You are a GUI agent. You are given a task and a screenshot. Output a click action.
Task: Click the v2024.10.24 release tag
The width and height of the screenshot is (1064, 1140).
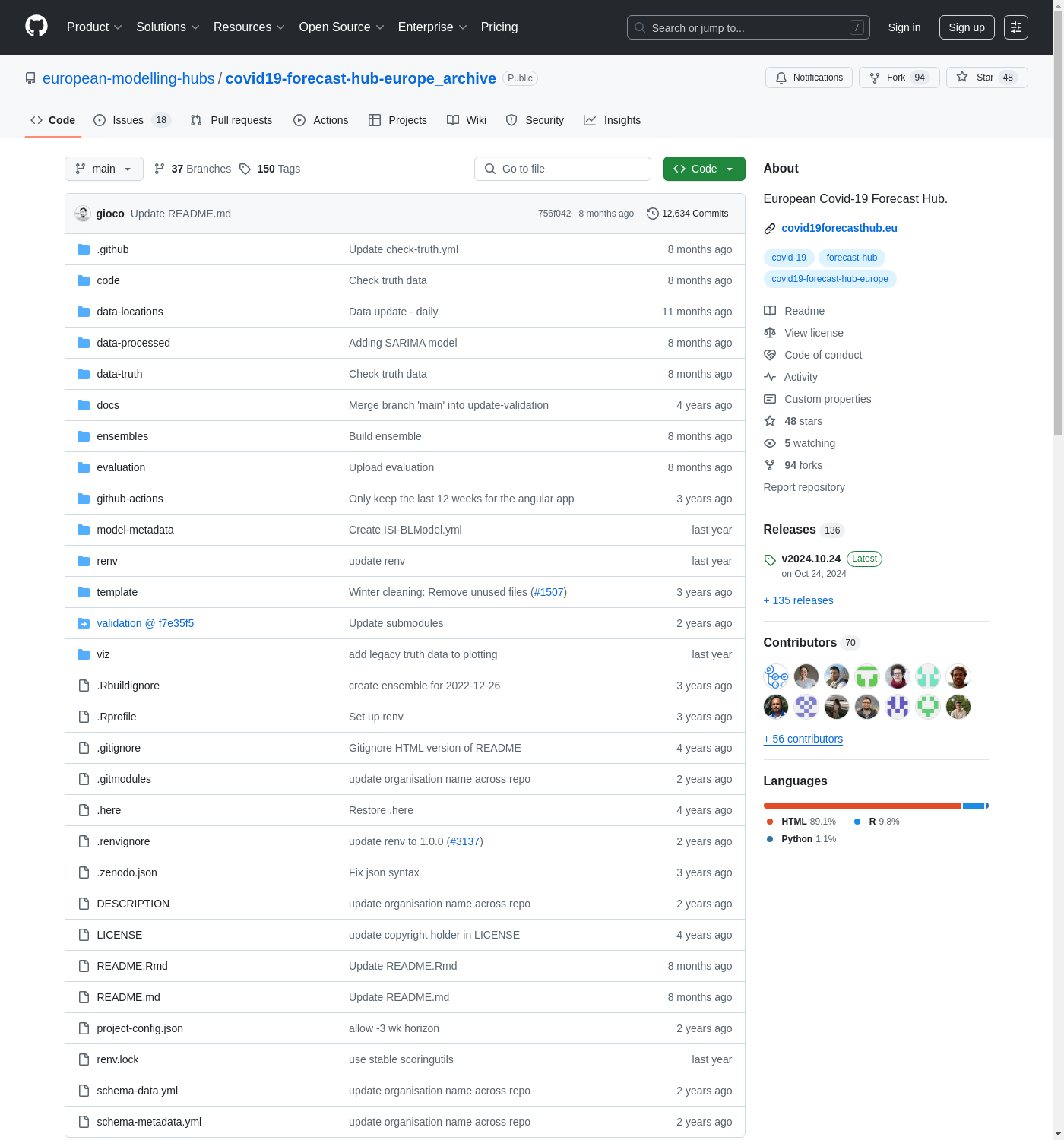pyautogui.click(x=810, y=559)
